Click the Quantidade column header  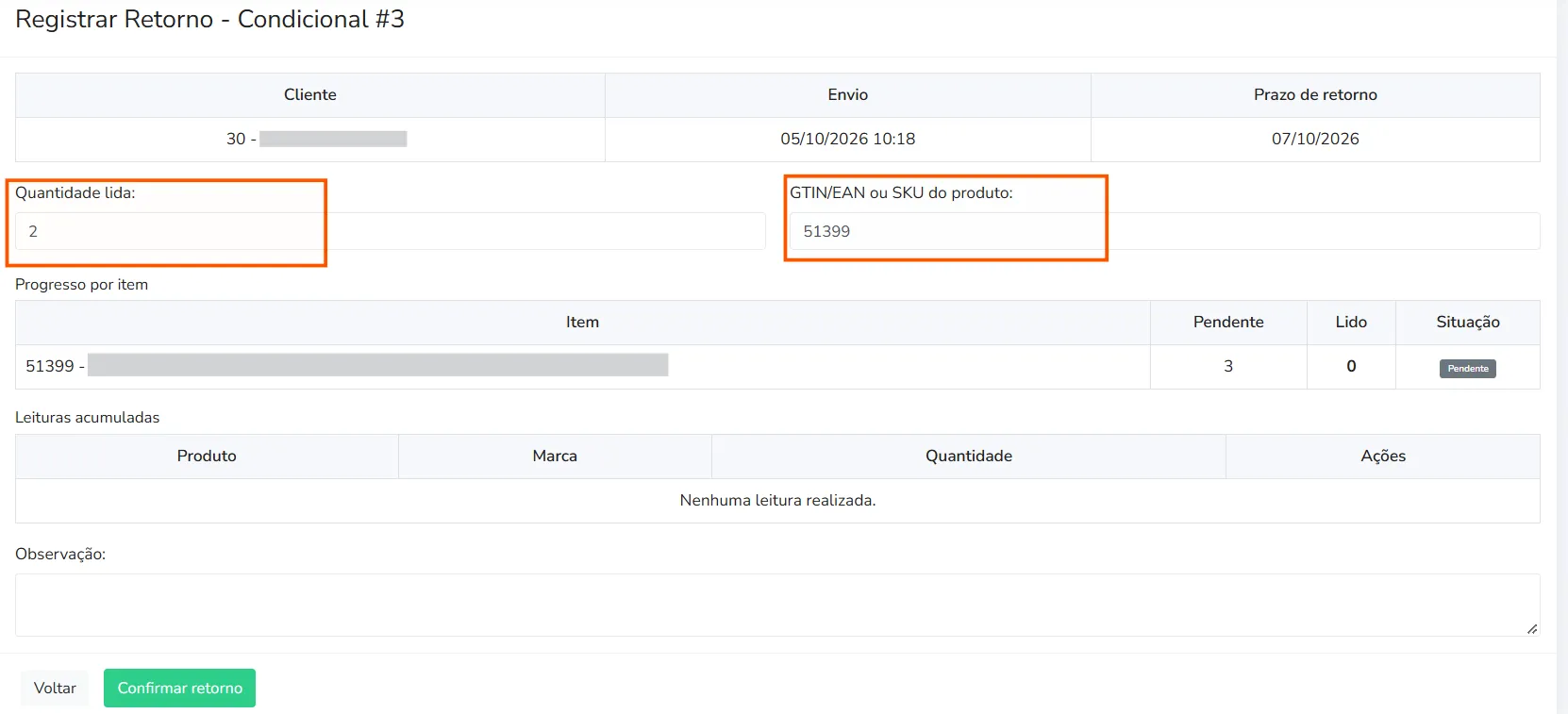pos(969,456)
